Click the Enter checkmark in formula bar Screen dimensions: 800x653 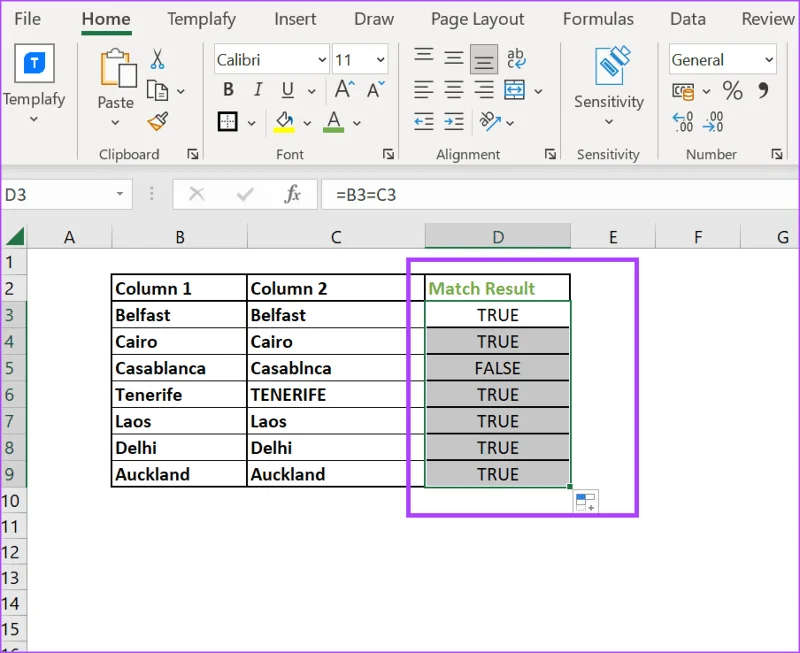pos(245,194)
